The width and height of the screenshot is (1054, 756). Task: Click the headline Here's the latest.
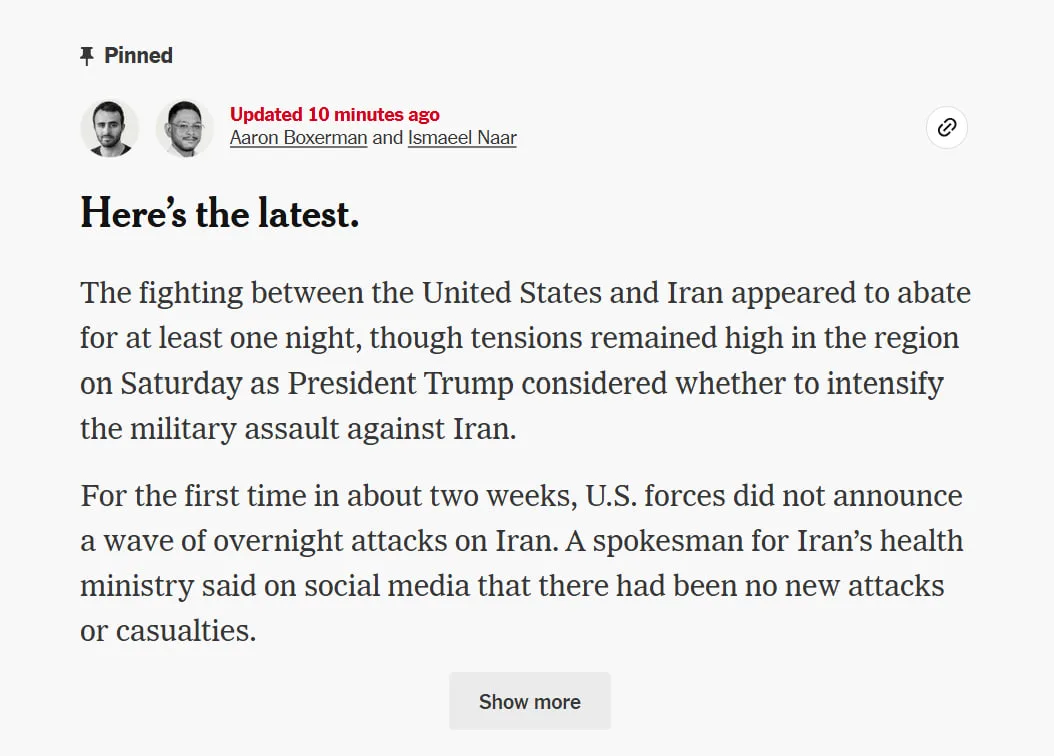(x=220, y=214)
